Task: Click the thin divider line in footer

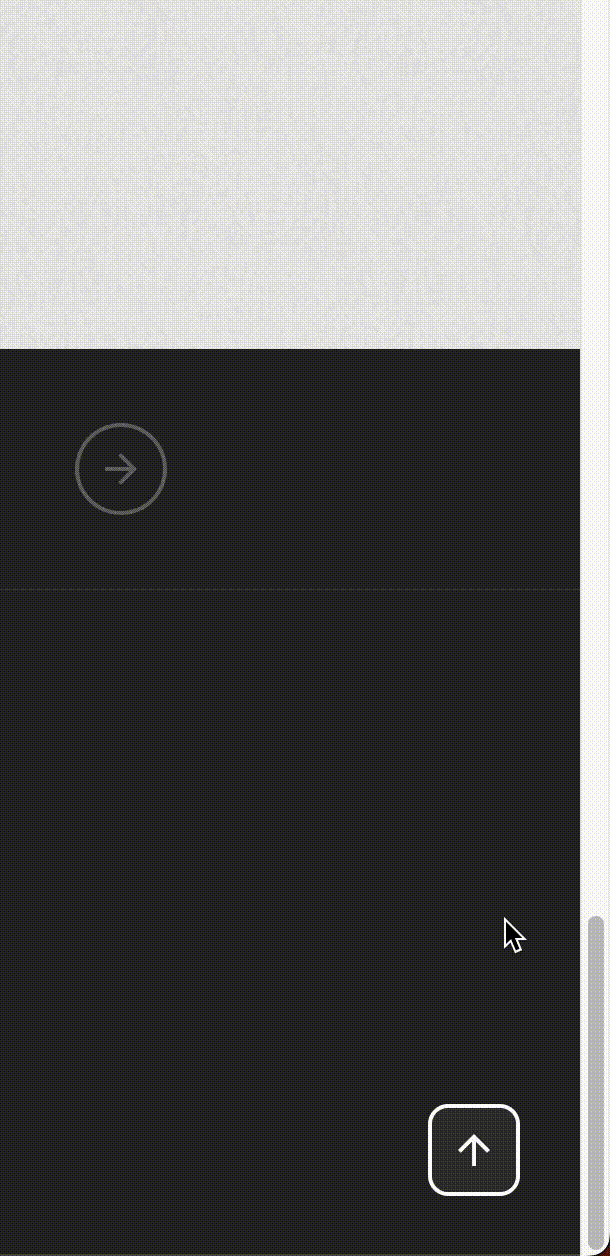Action: click(x=290, y=590)
